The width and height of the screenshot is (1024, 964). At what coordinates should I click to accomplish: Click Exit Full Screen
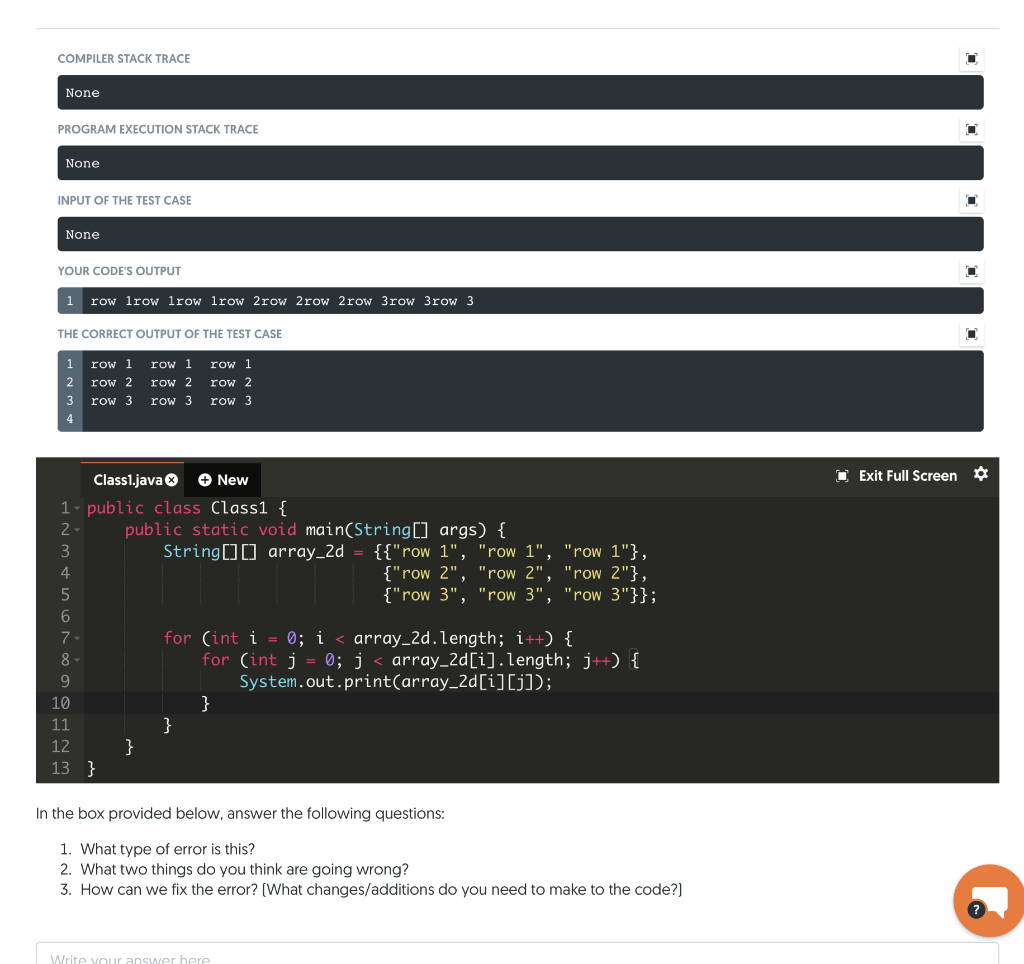[908, 475]
